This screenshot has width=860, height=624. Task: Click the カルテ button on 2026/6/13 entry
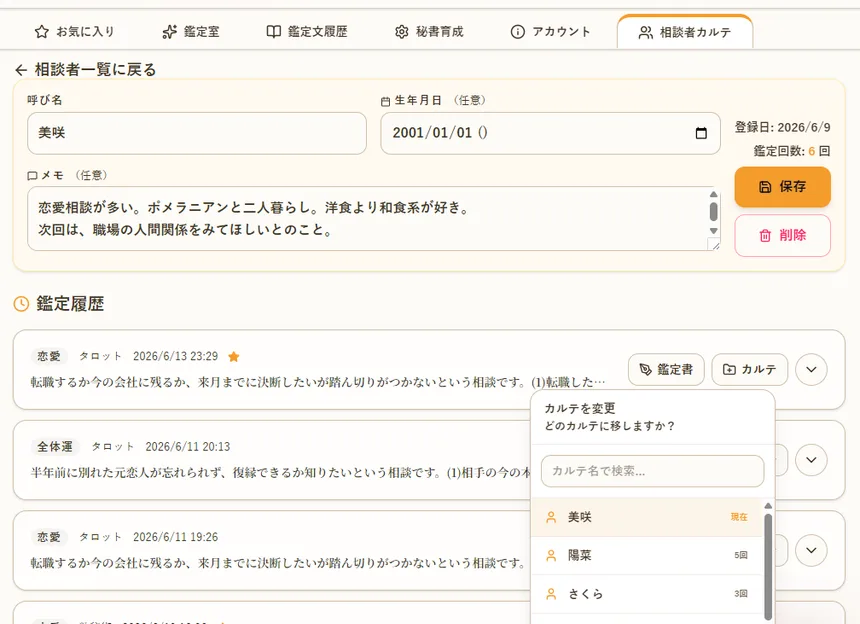pos(750,370)
